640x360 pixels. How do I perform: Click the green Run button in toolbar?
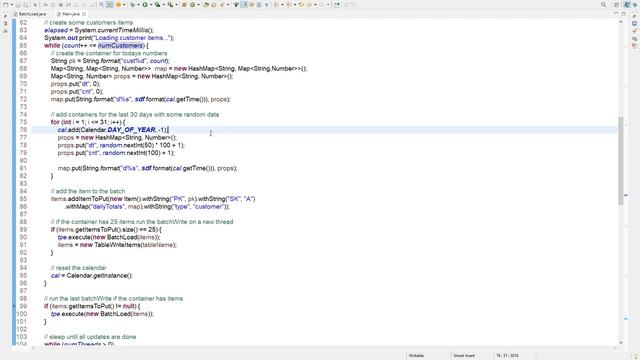click(x=145, y=4)
